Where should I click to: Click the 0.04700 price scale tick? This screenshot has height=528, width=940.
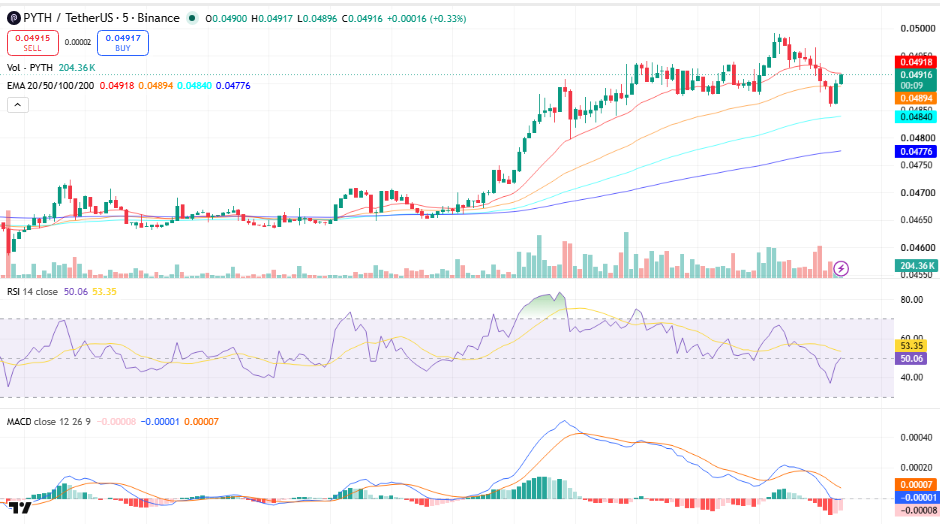(918, 193)
